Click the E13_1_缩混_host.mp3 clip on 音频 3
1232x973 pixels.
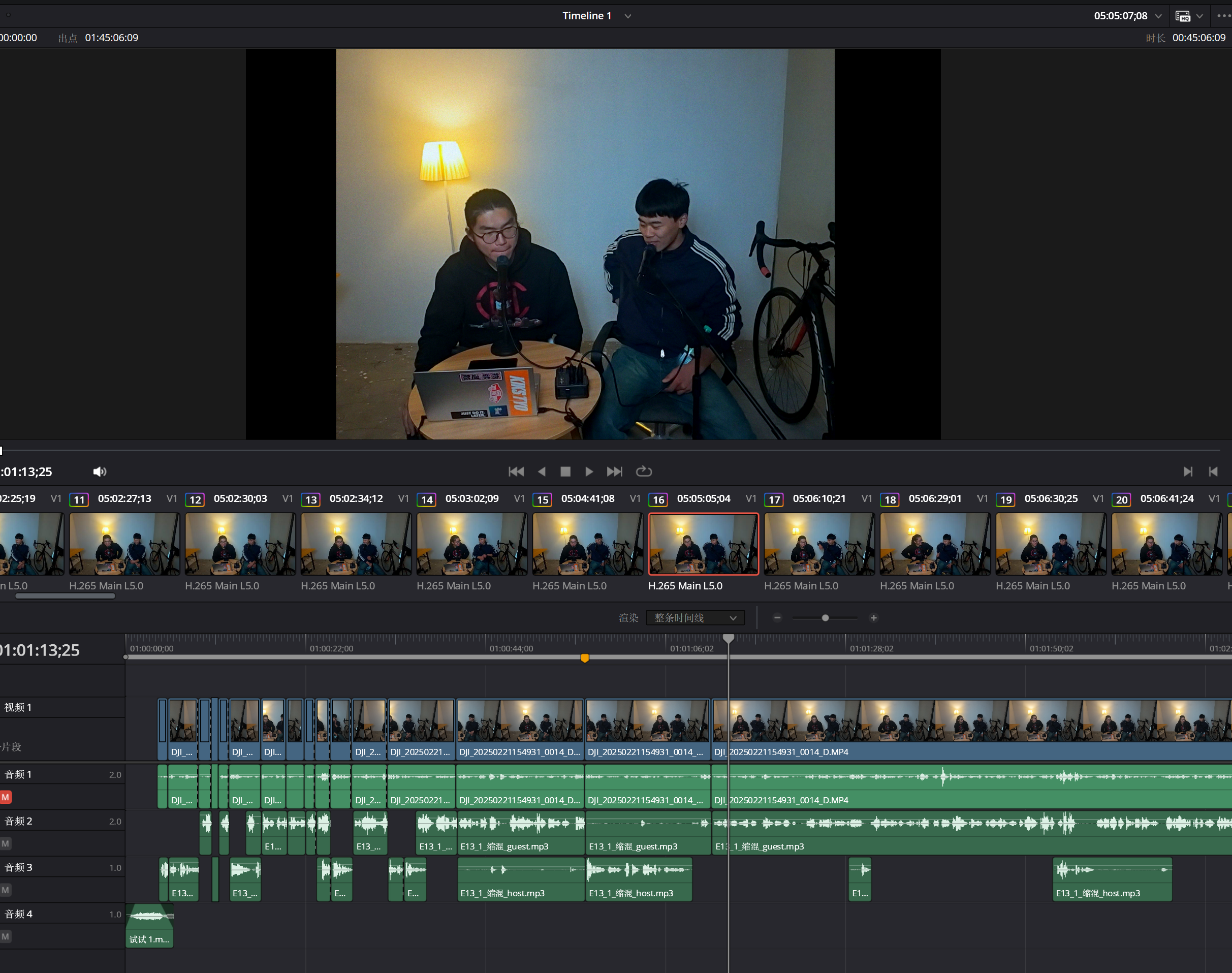tap(520, 879)
